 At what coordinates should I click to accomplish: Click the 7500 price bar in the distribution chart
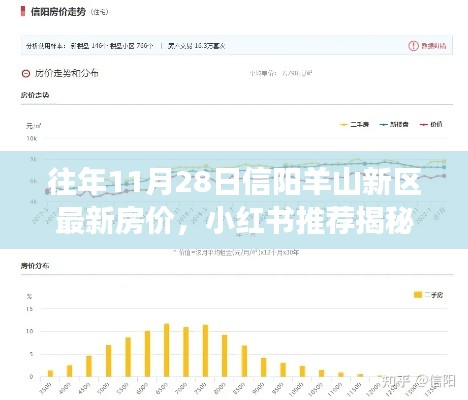[x=205, y=351]
